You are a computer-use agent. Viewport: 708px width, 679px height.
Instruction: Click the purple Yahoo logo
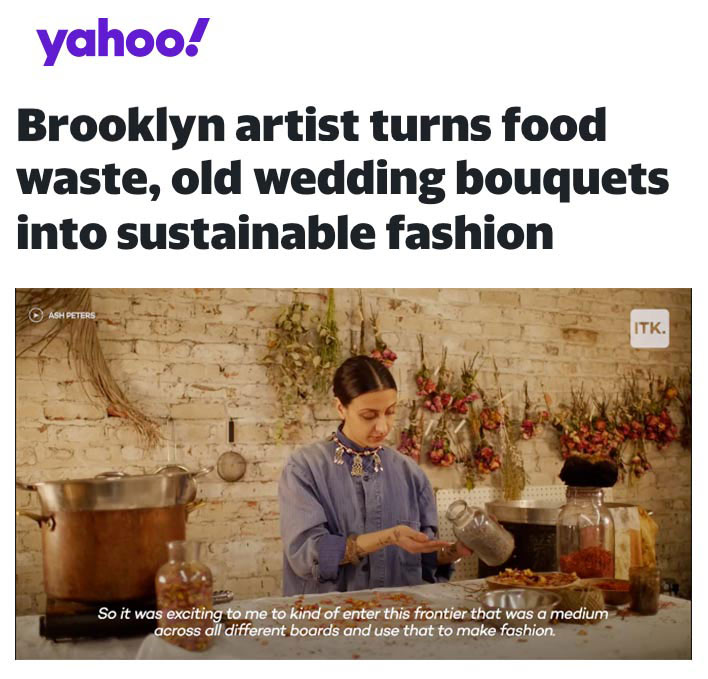(x=123, y=41)
